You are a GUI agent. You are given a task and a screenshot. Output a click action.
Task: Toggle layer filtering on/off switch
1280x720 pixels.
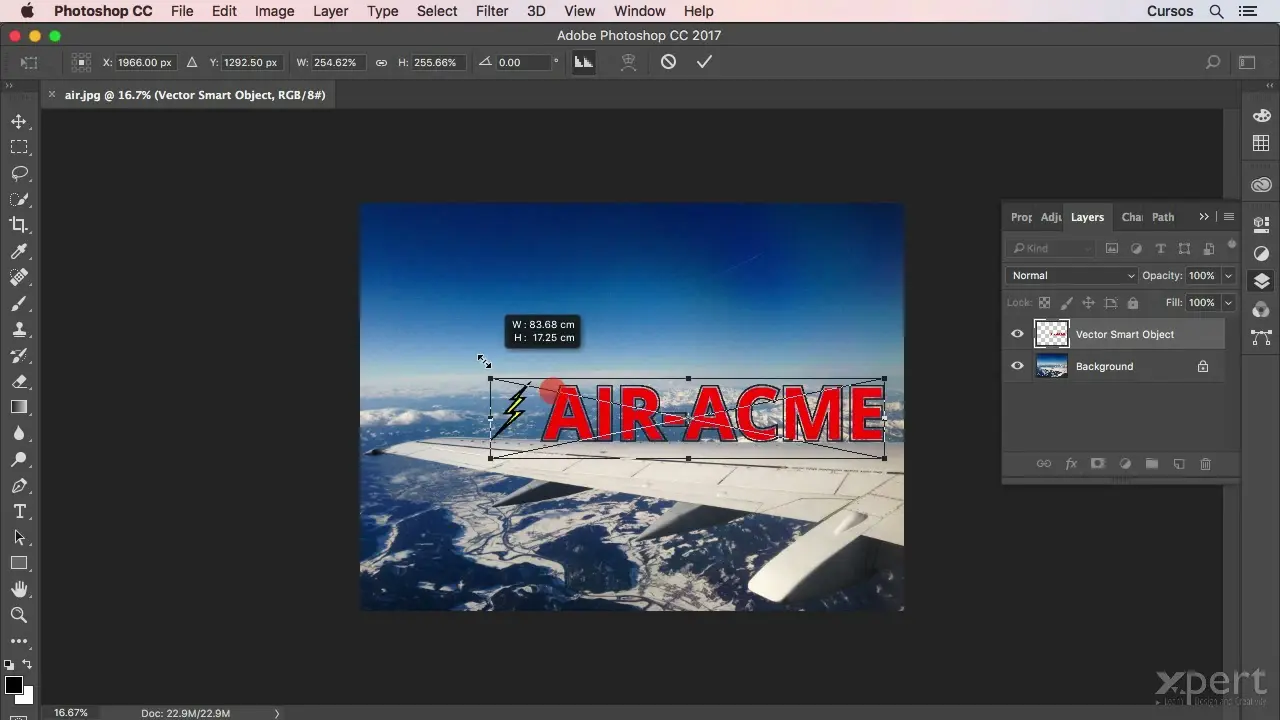click(x=1232, y=244)
